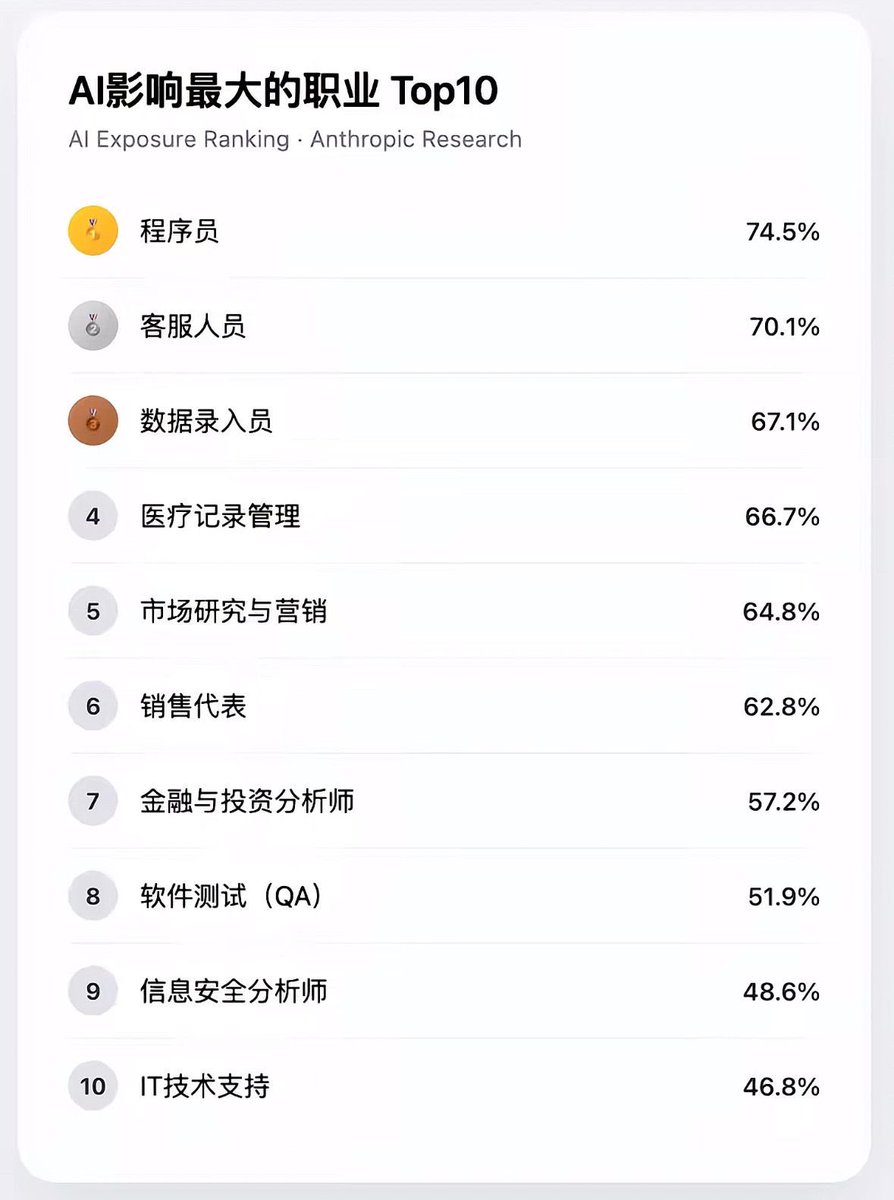Click the rank 5 circle badge
The height and width of the screenshot is (1200, 894).
click(93, 611)
